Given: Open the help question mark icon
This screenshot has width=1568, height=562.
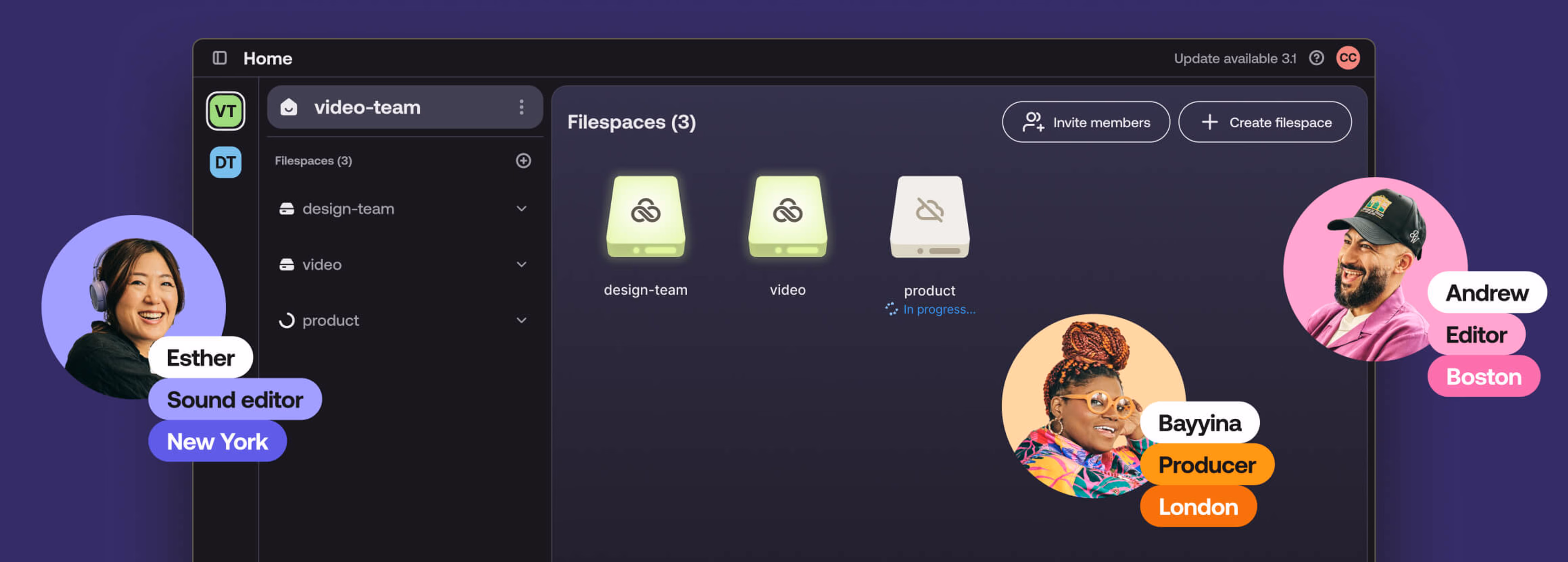Looking at the screenshot, I should (1316, 58).
